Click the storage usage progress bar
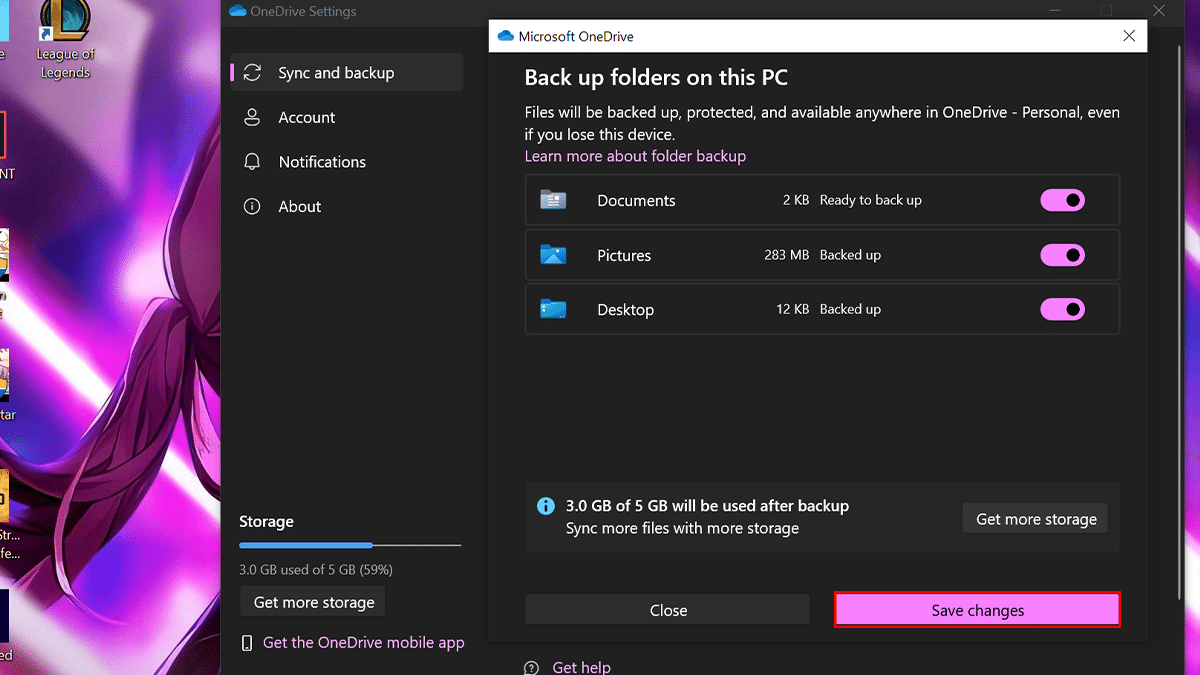Image resolution: width=1200 pixels, height=675 pixels. [x=349, y=545]
